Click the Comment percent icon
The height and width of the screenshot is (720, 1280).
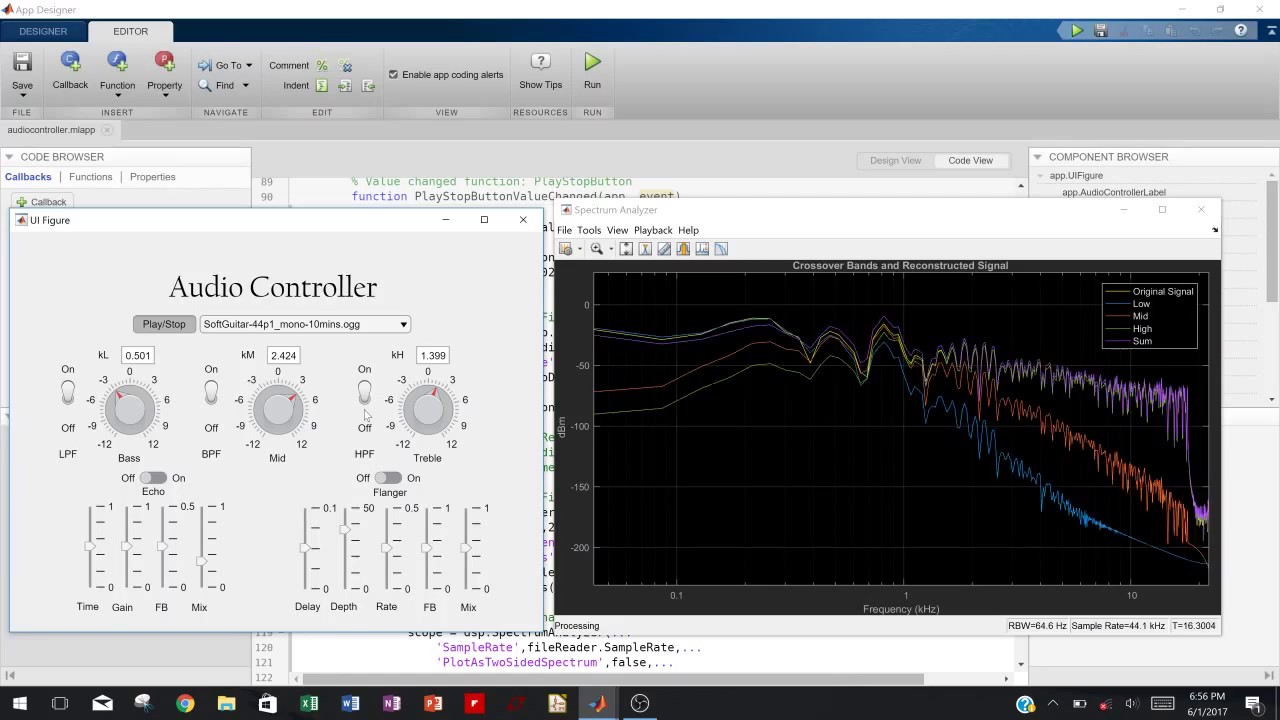pos(322,66)
